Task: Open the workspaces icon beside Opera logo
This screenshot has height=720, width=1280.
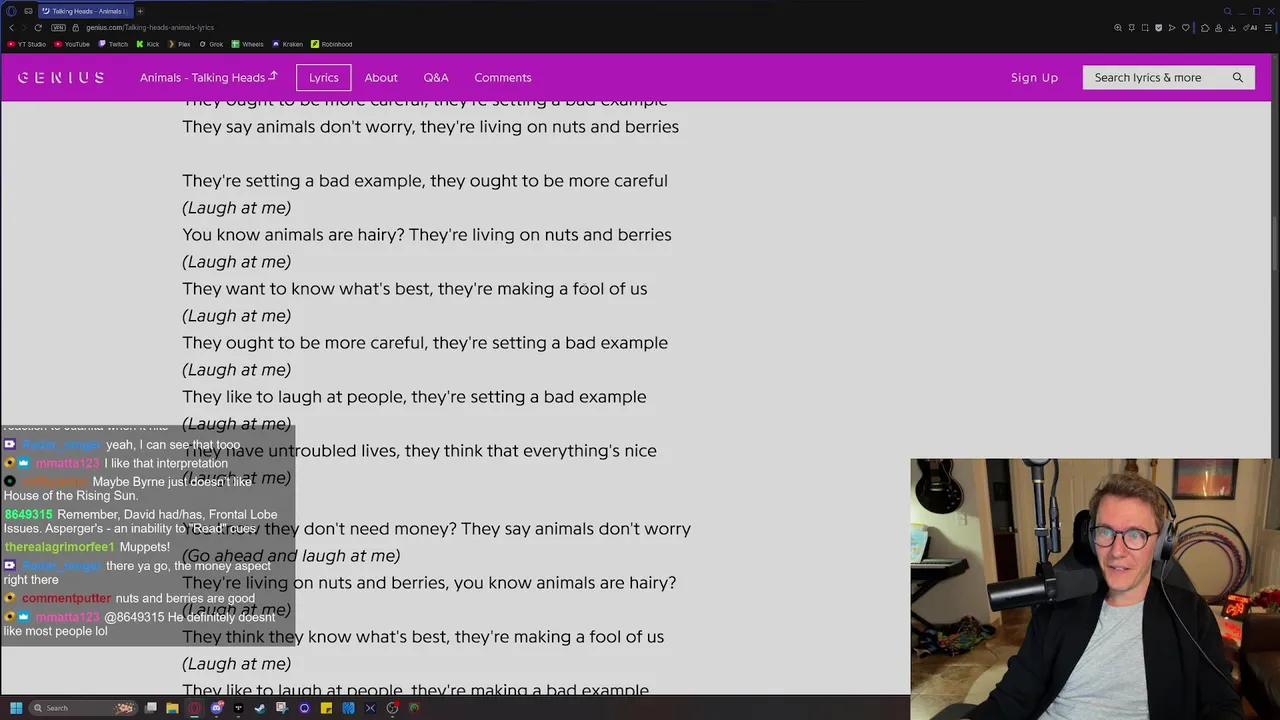Action: 28,11
